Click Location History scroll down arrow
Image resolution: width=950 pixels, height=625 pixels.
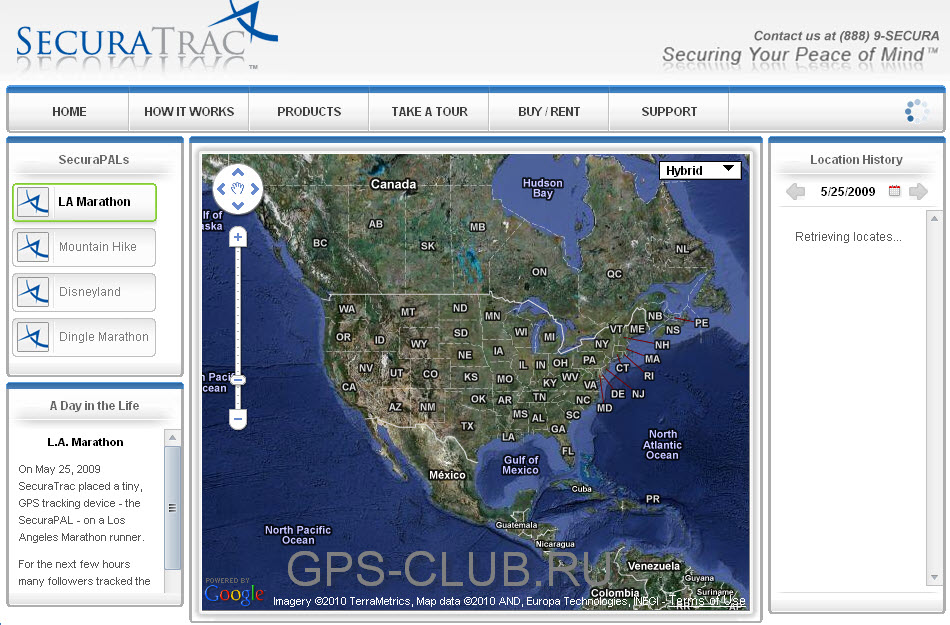click(x=934, y=578)
